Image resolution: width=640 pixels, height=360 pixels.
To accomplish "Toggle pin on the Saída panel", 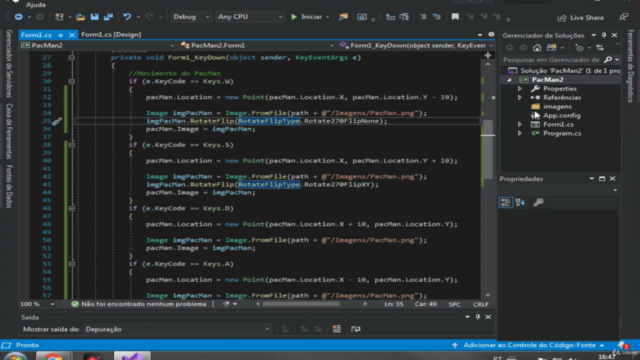I will click(478, 317).
